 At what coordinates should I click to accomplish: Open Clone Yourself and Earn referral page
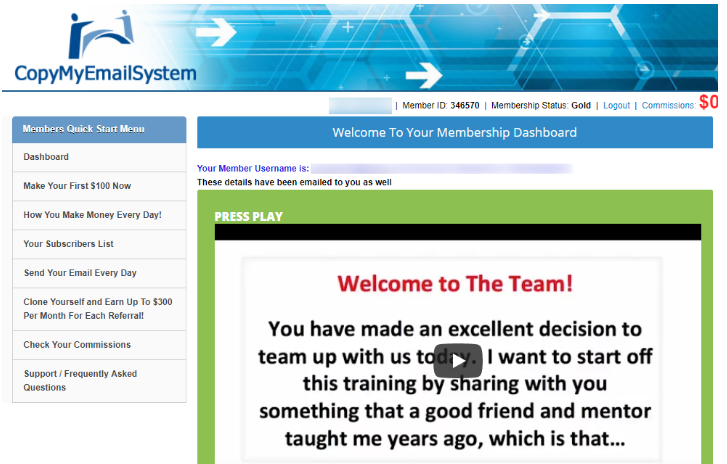click(x=98, y=309)
